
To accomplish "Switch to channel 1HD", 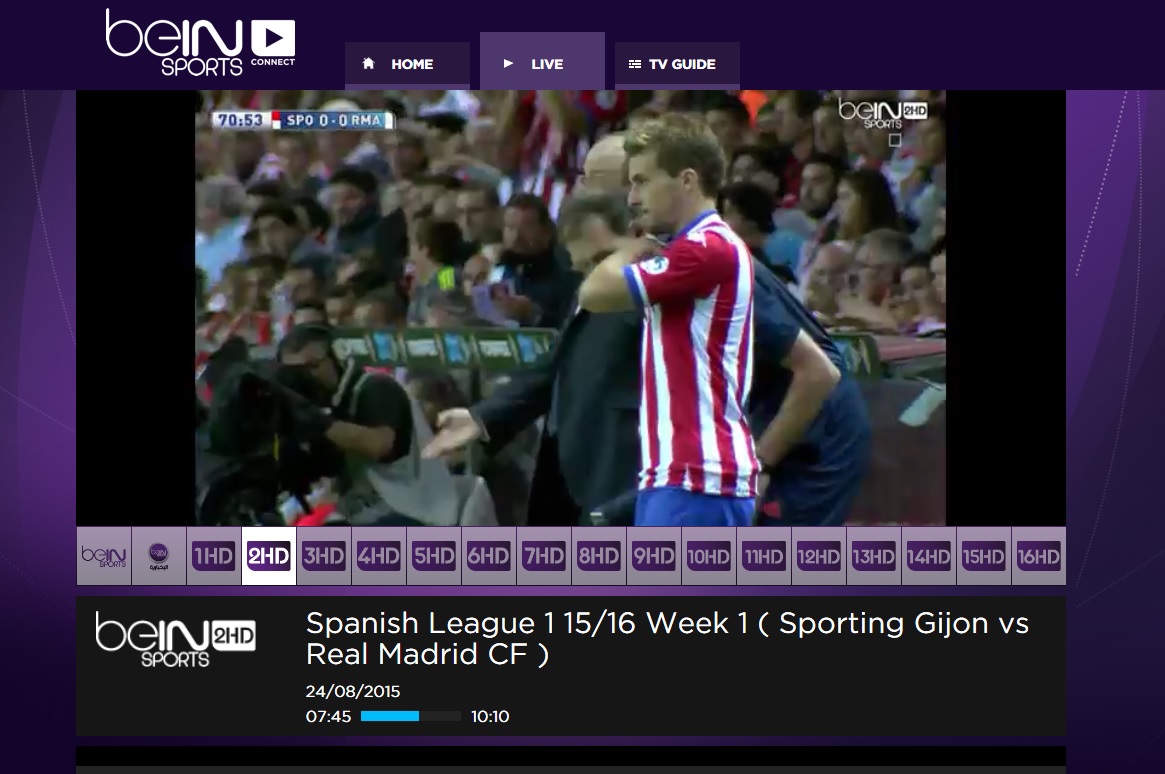I will [x=214, y=556].
